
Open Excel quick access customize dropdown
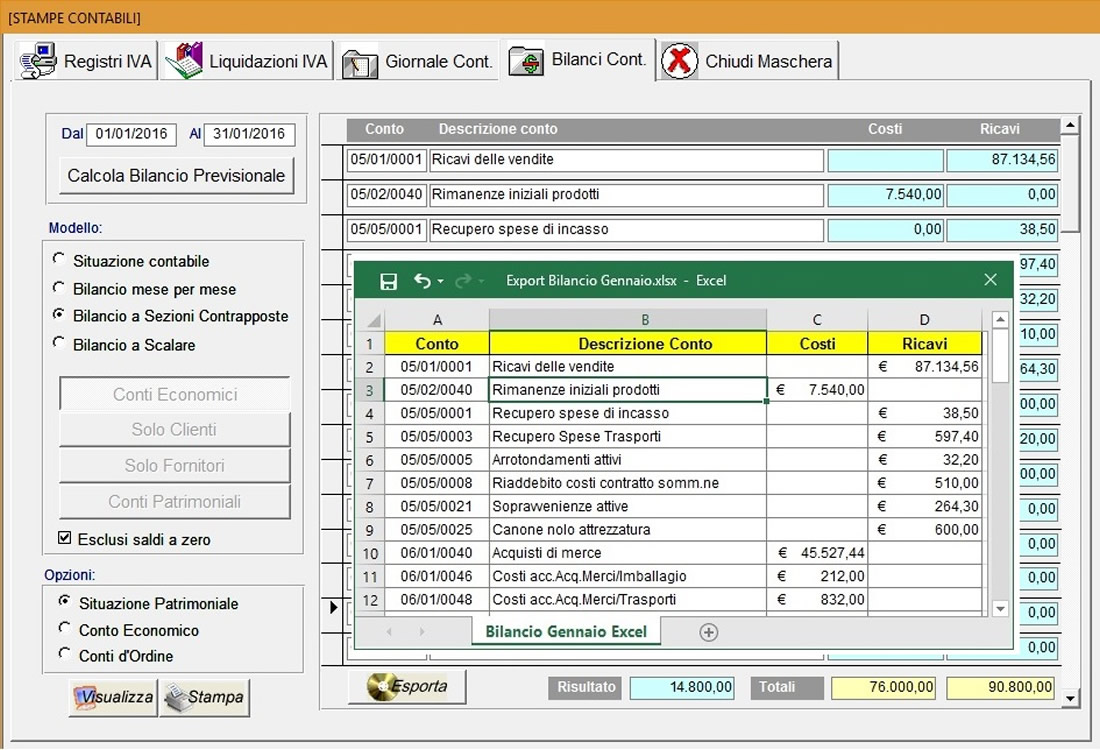point(481,281)
